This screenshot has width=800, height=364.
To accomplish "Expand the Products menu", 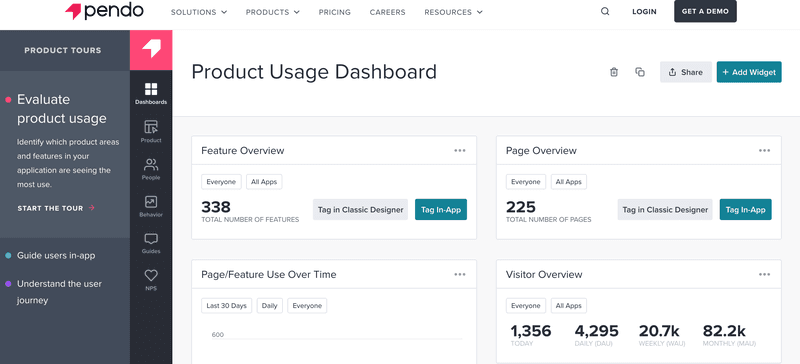I will (x=272, y=12).
